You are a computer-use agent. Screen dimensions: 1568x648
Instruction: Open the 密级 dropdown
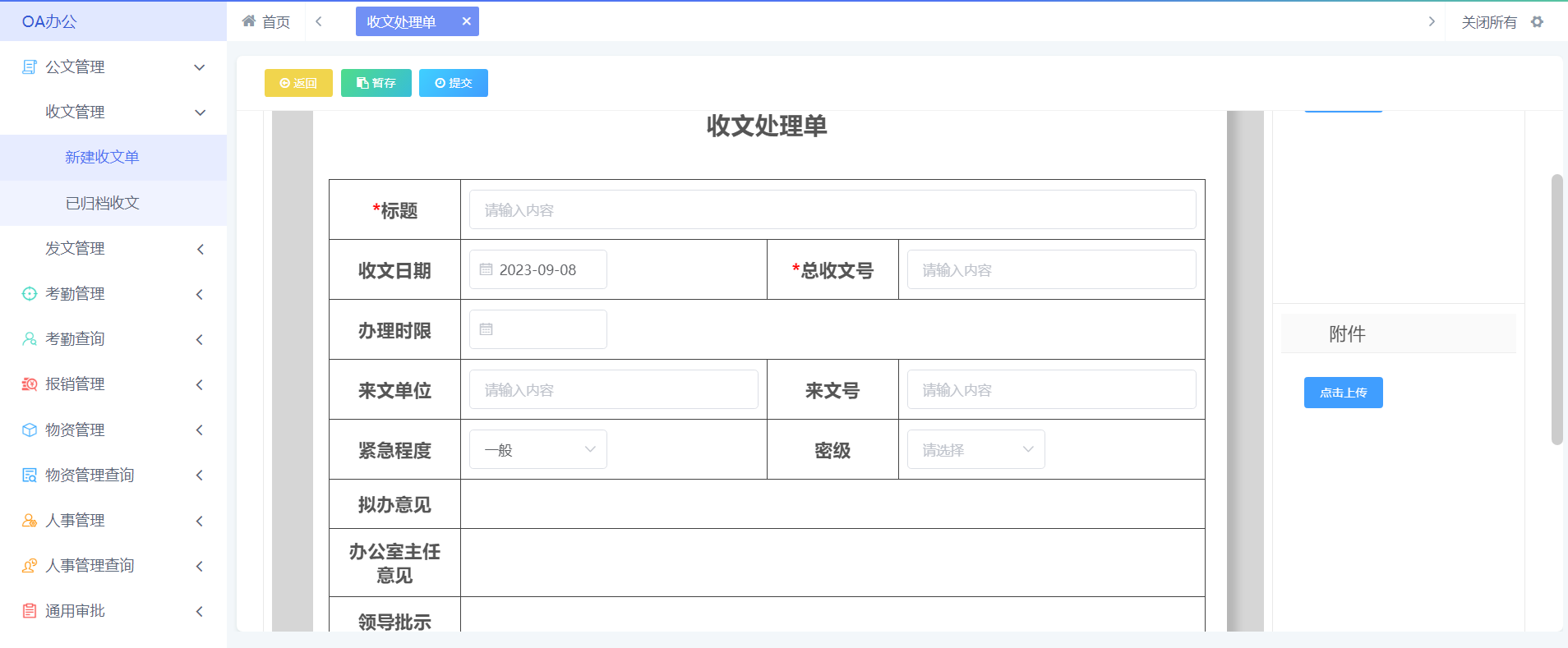point(975,450)
